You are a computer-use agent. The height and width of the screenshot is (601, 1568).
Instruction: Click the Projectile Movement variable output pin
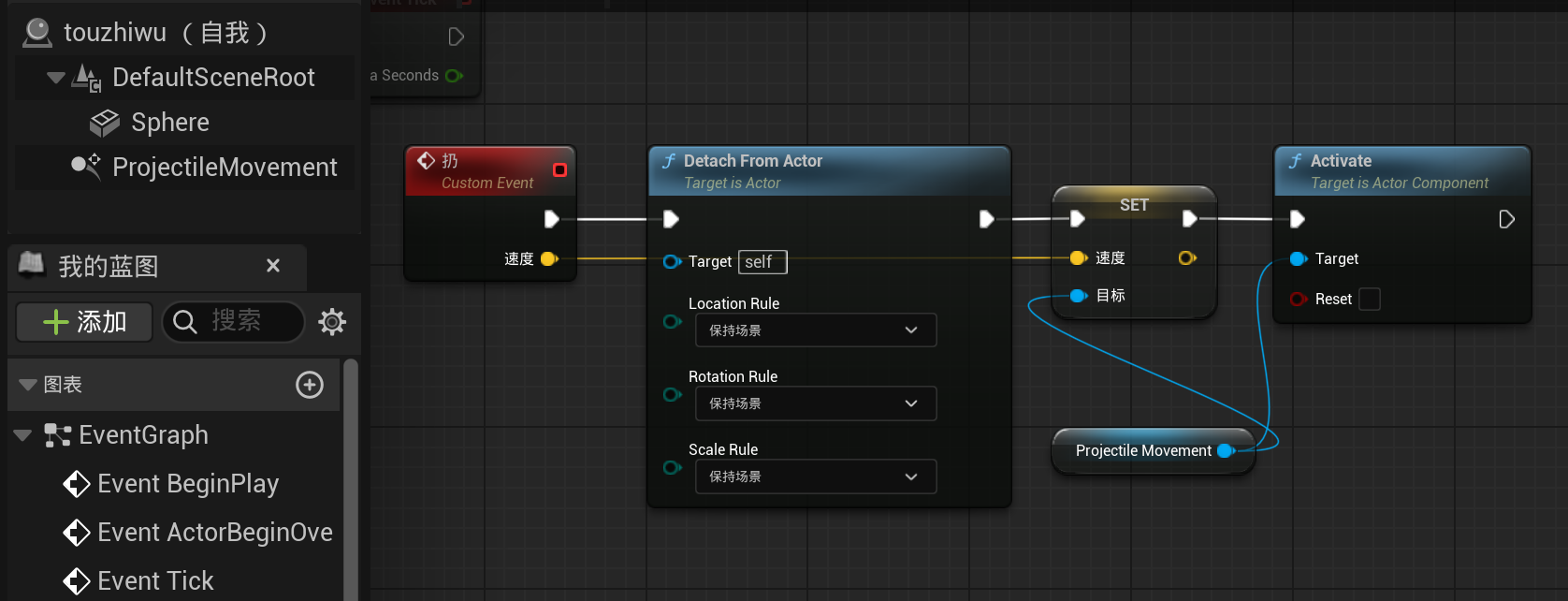1226,450
